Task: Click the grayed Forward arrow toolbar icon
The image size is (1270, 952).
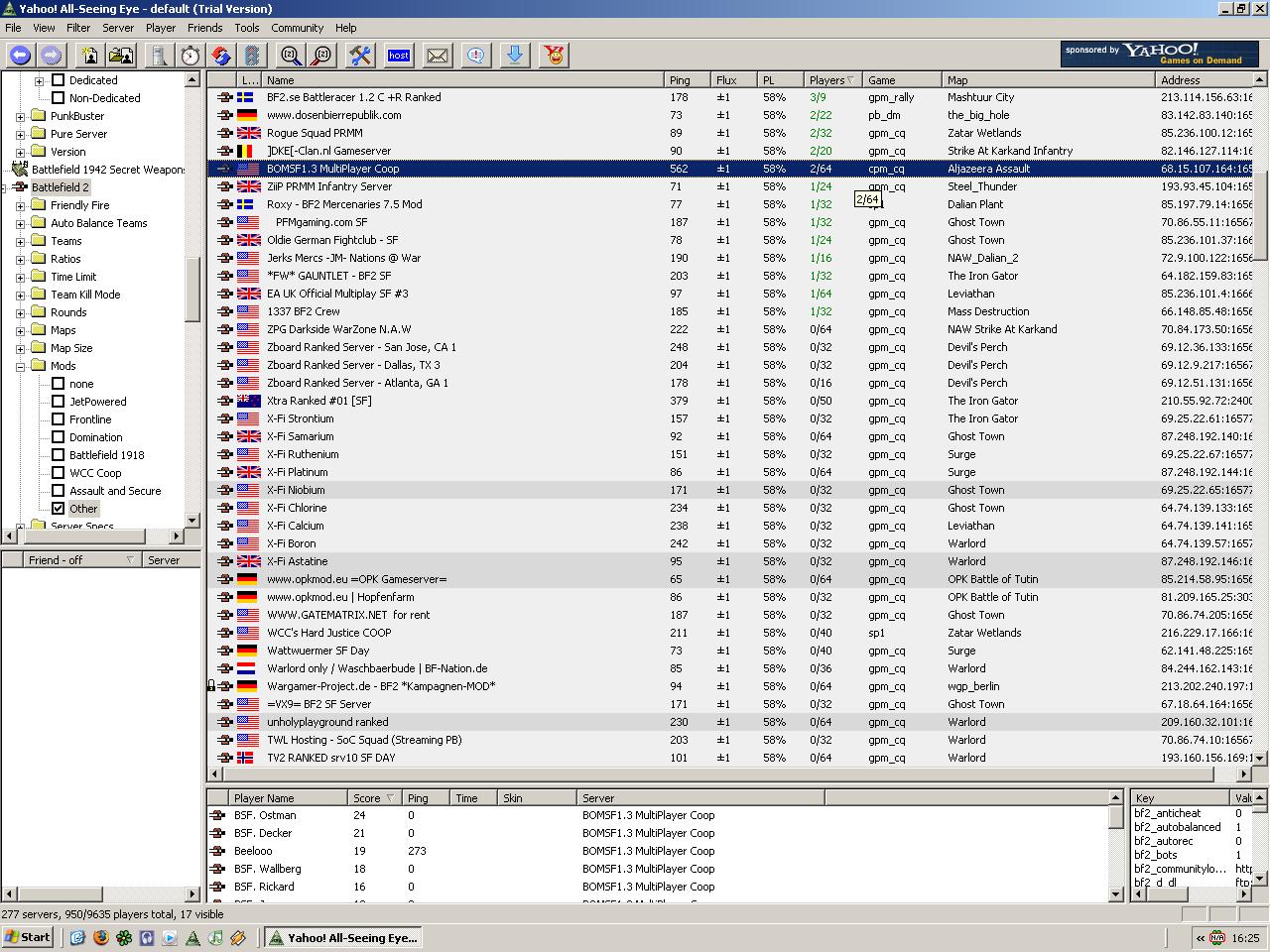Action: (52, 56)
